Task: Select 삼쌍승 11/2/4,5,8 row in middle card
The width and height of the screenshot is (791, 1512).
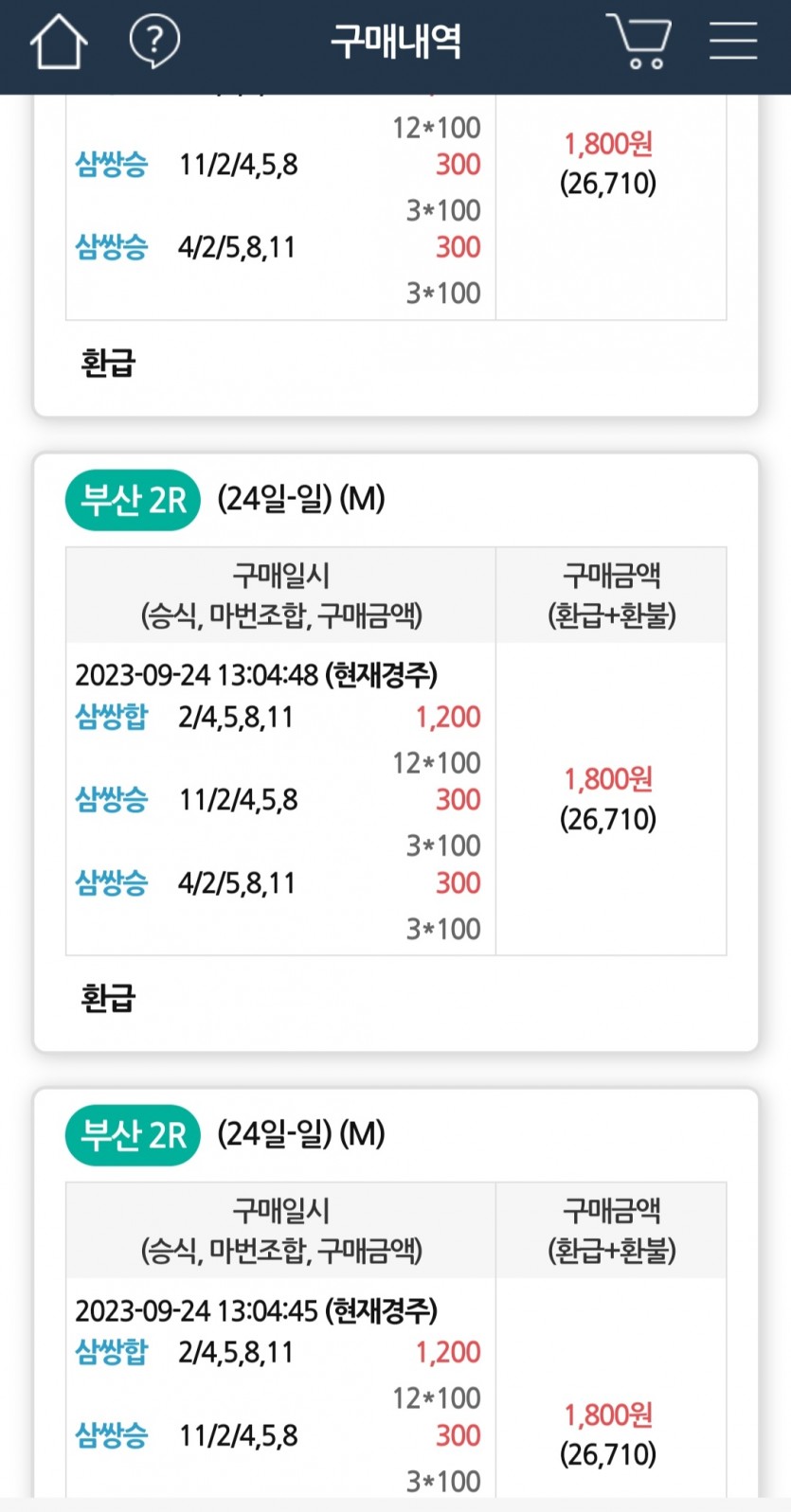Action: pyautogui.click(x=279, y=800)
